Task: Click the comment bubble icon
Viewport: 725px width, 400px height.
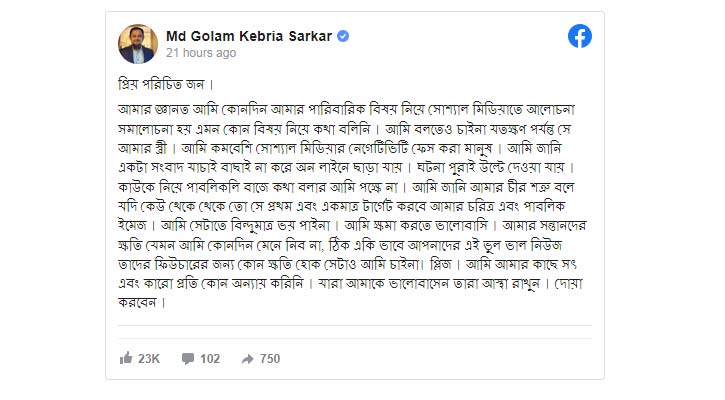Action: 187,358
